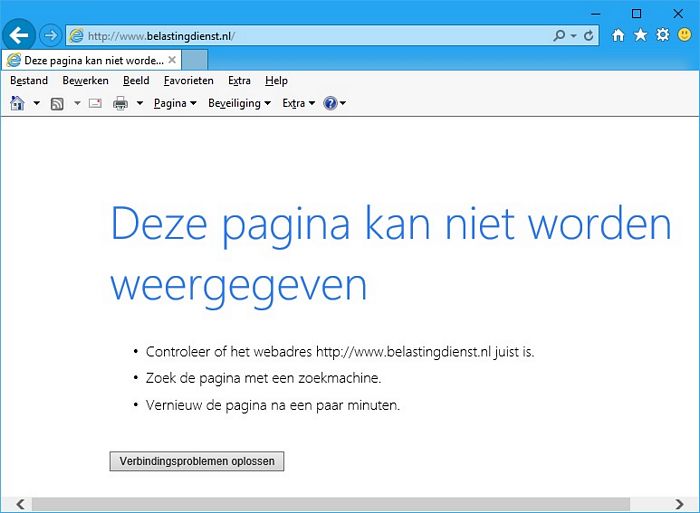Viewport: 700px width, 513px height.
Task: Open the Extra menu in the menu bar
Action: (239, 81)
